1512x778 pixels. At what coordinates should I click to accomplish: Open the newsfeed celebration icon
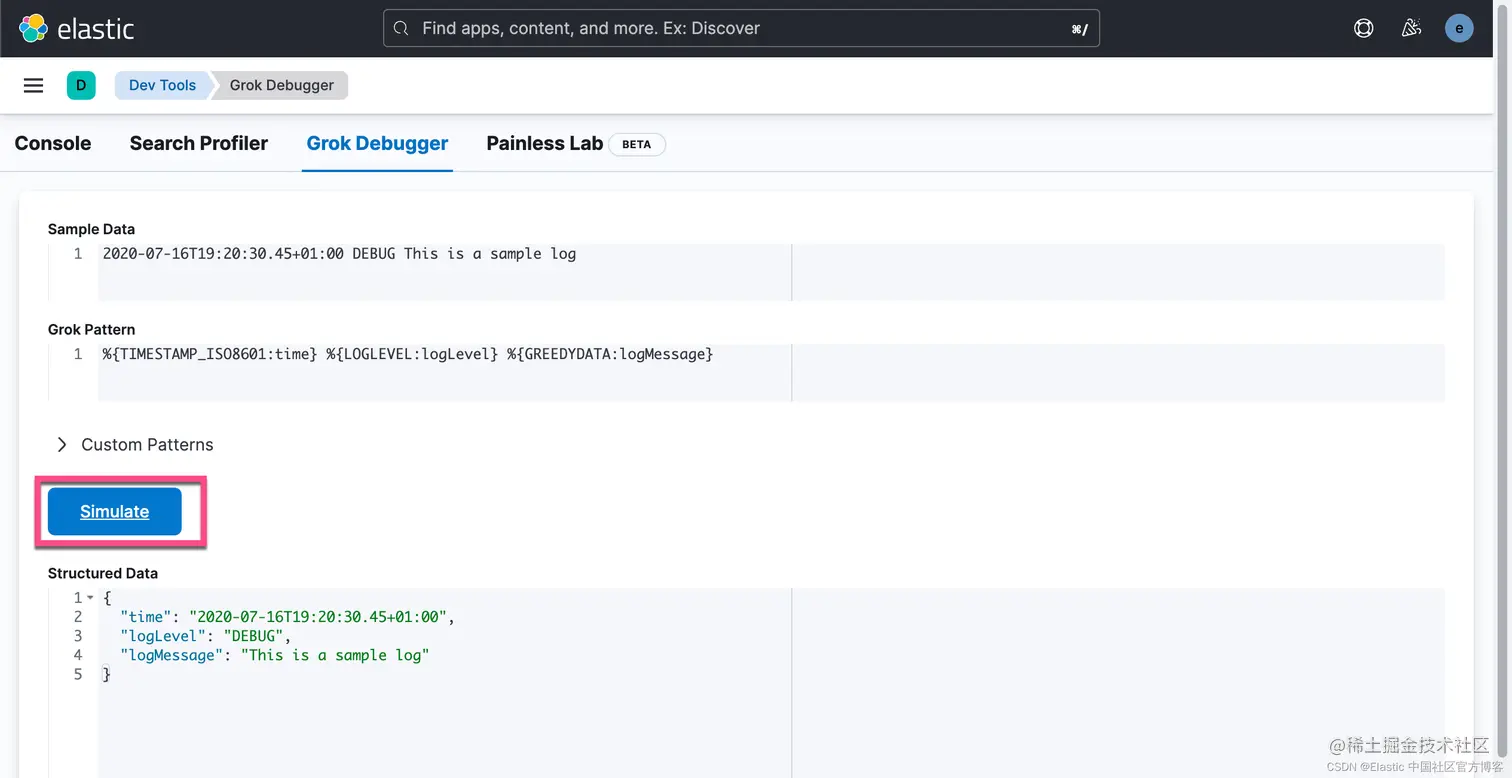[x=1411, y=28]
